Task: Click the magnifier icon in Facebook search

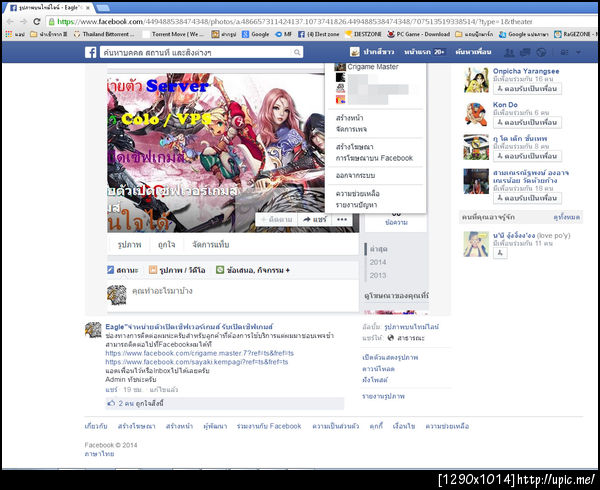Action: click(297, 52)
